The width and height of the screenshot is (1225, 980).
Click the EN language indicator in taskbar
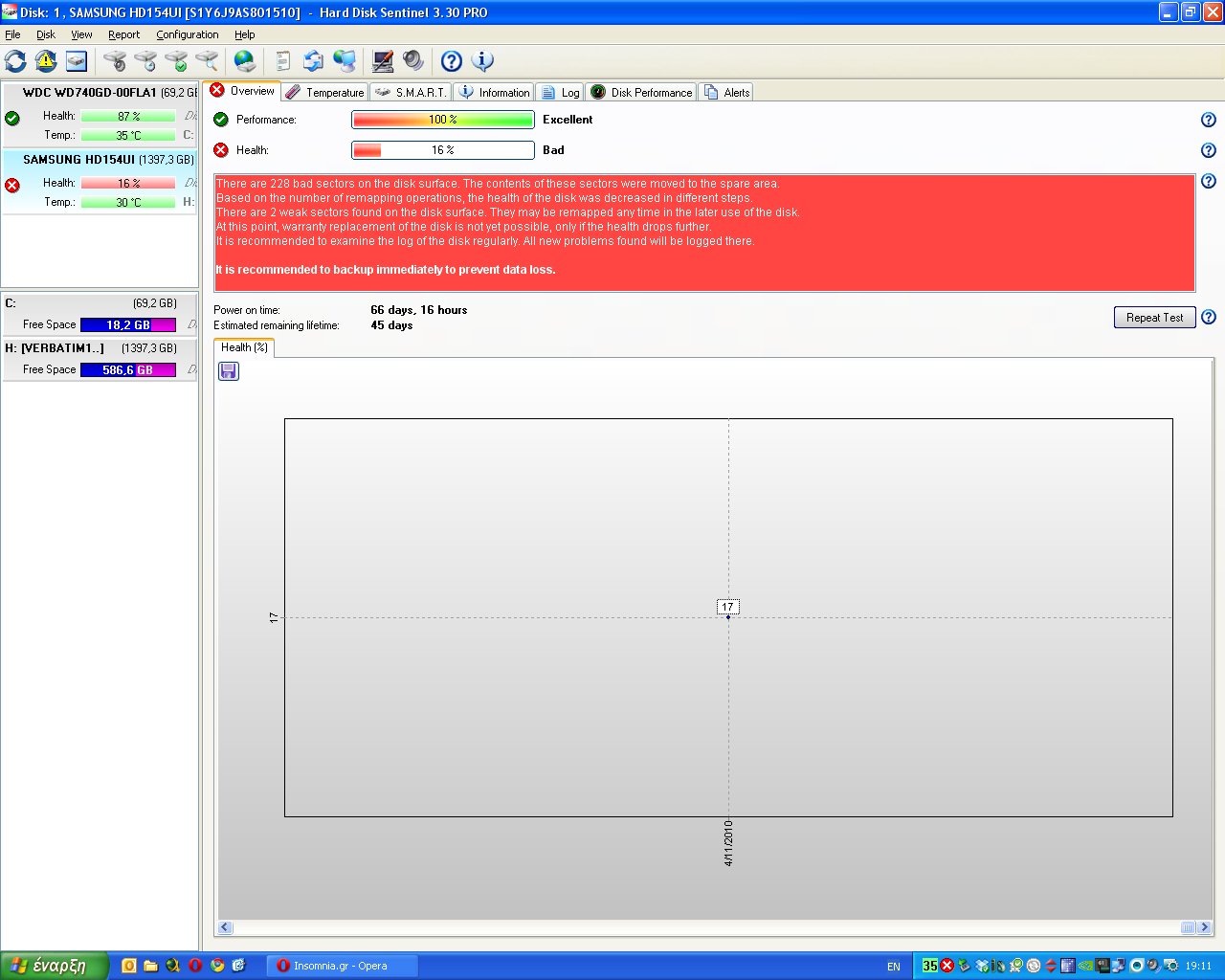tap(894, 967)
